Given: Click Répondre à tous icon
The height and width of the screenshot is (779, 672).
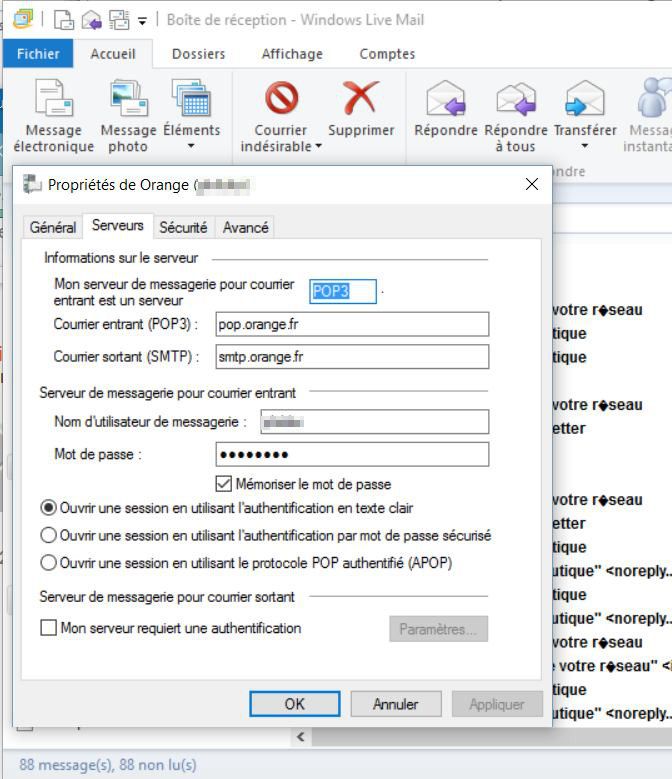Looking at the screenshot, I should coord(516,98).
